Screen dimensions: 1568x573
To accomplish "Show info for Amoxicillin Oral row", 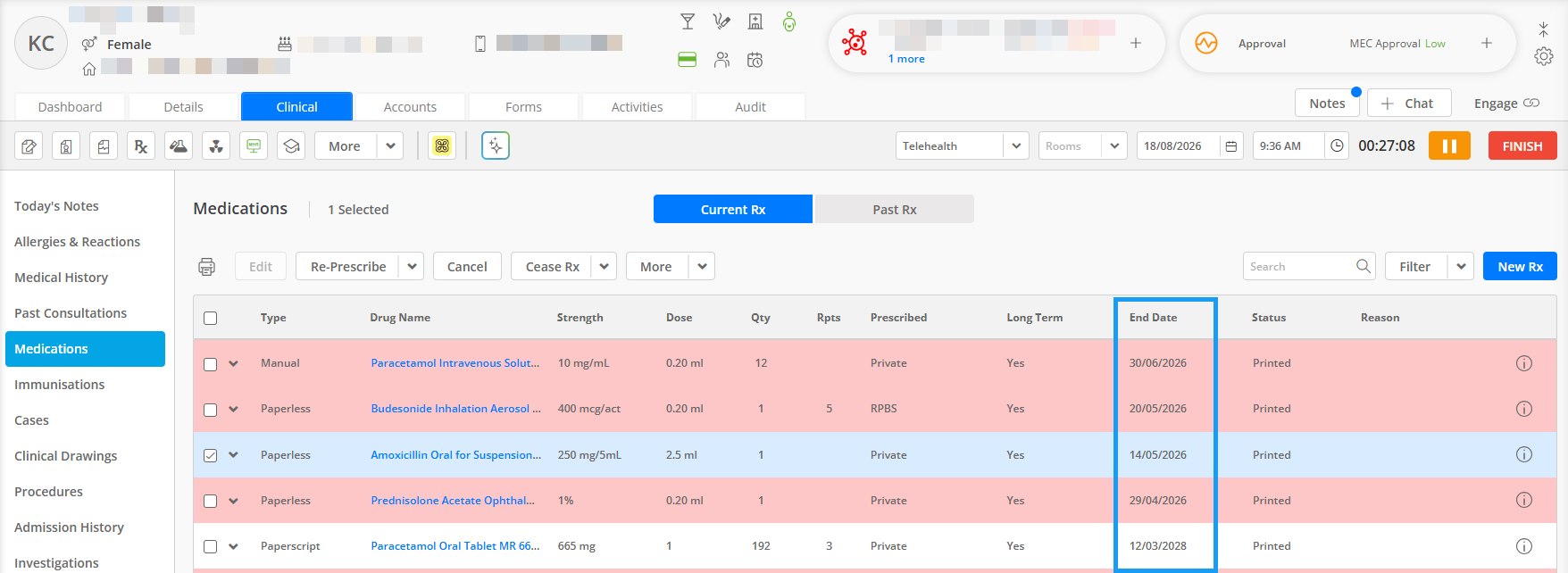I will click(x=1524, y=454).
